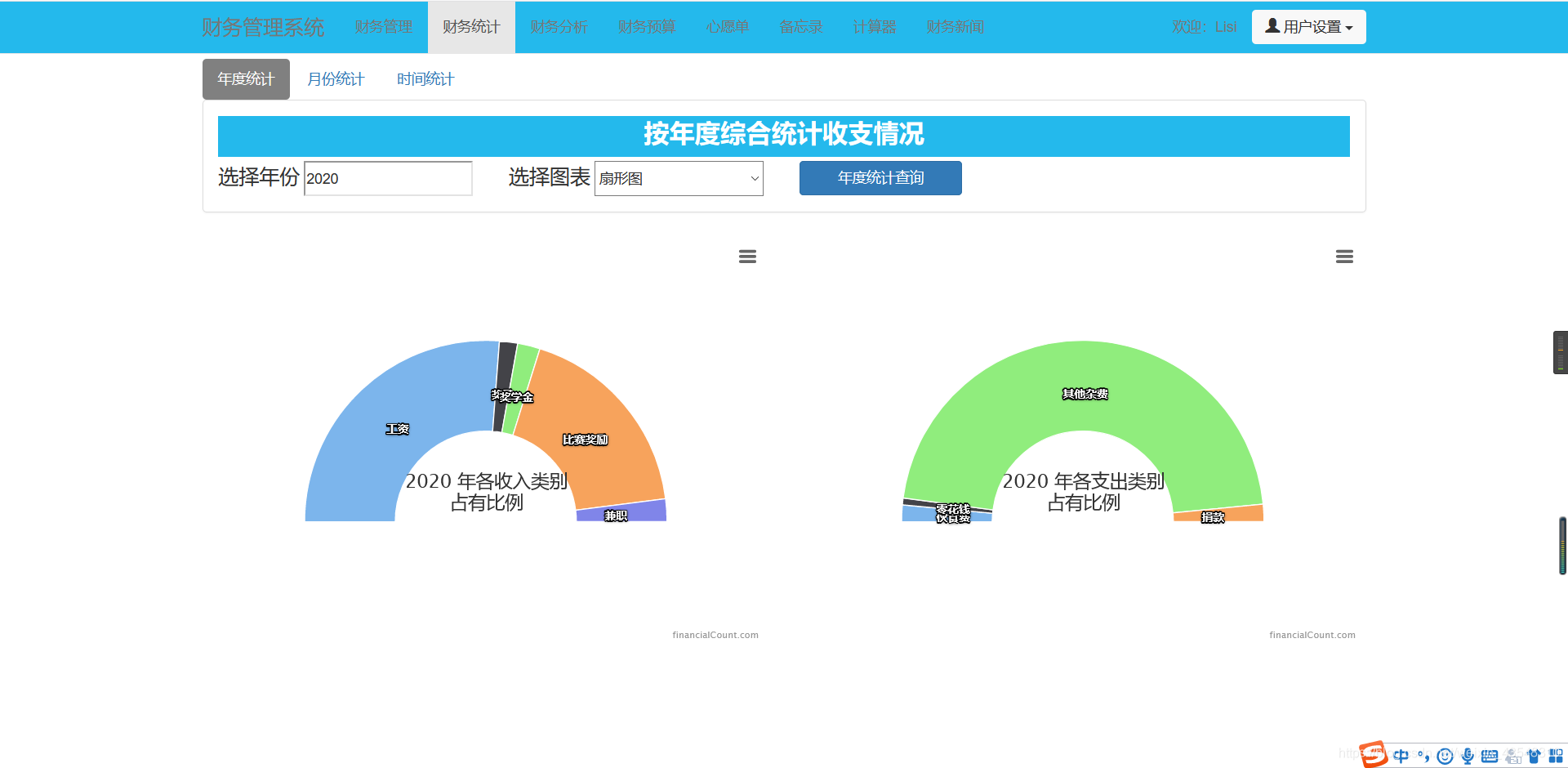Open the 财务管理 navigation menu
The image size is (1568, 768).
click(x=383, y=26)
